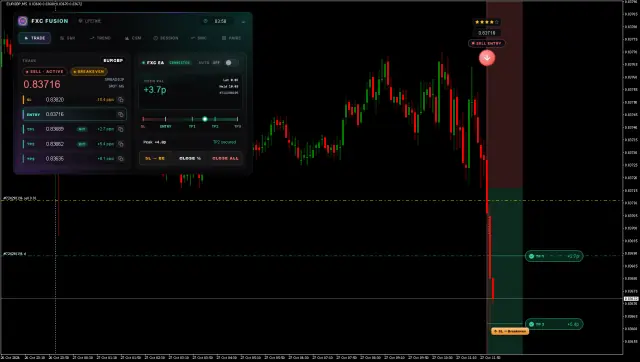
Task: Click the TP1 chart tag checkmark
Action: click(531, 256)
